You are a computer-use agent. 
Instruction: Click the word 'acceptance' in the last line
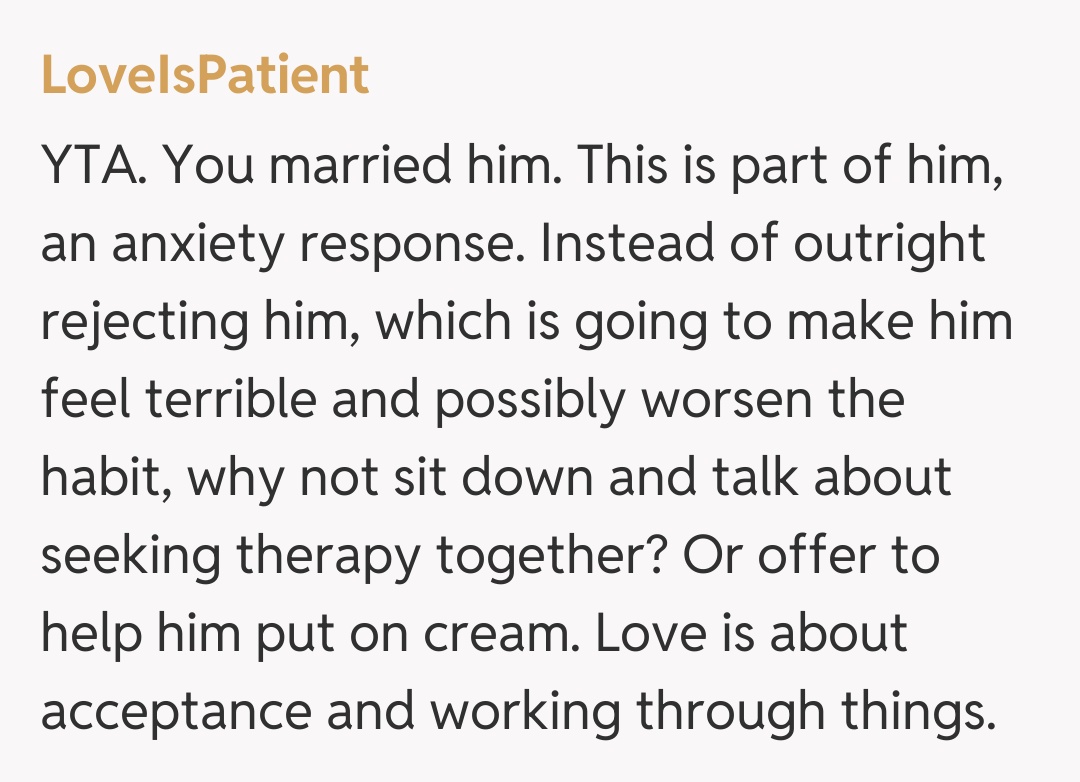178,712
